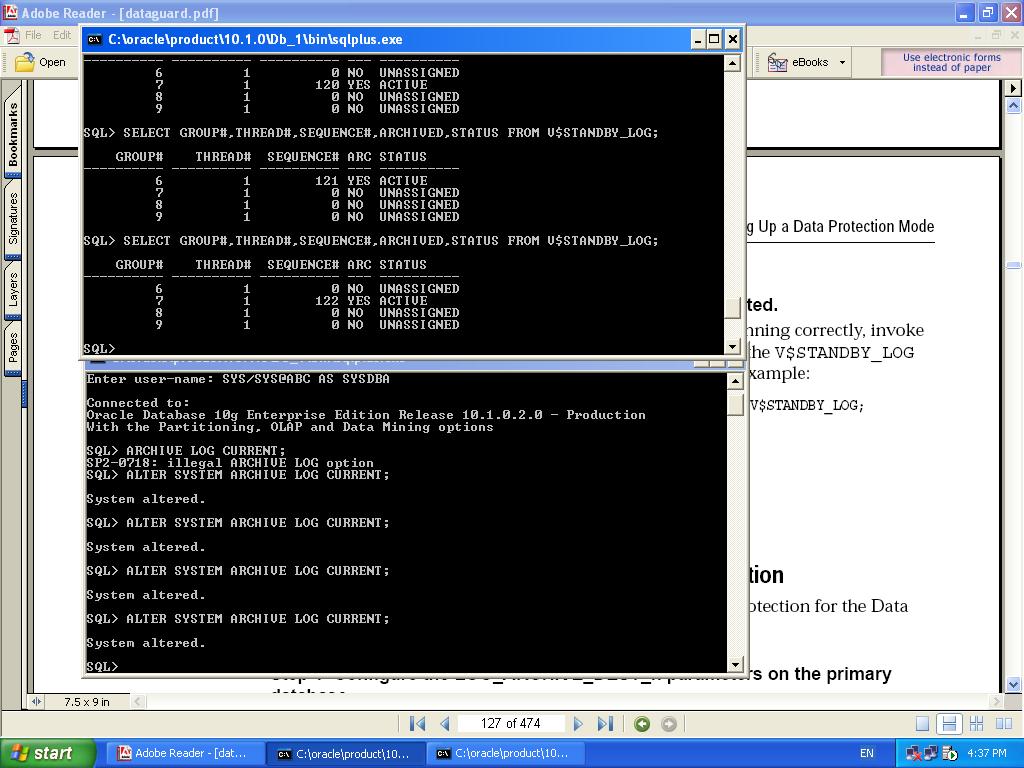Screen dimensions: 1024x768
Task: Open the Pages side tab
Action: (13, 347)
